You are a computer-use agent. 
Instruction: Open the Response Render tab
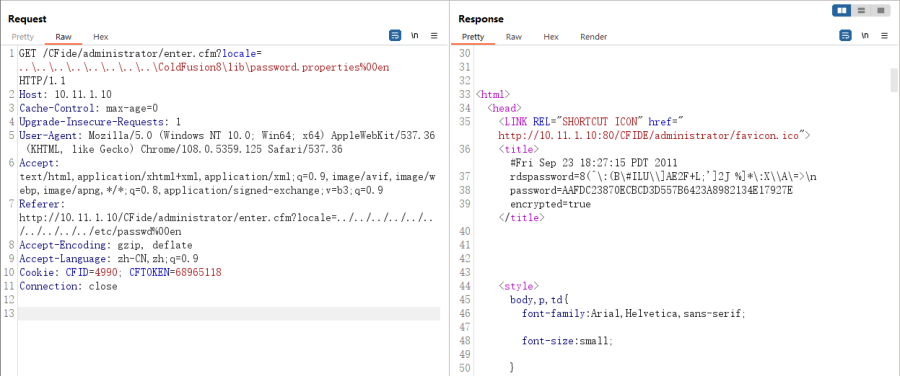pos(593,37)
